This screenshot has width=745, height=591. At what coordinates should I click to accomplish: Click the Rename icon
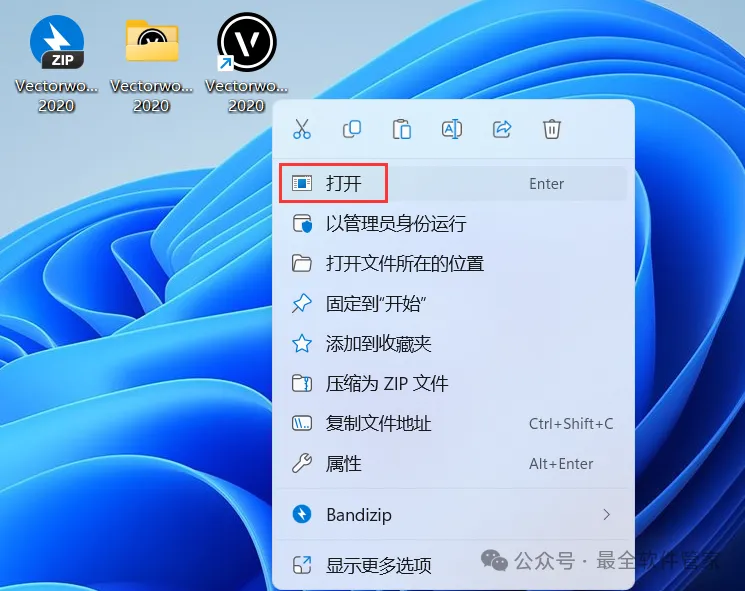click(x=451, y=129)
